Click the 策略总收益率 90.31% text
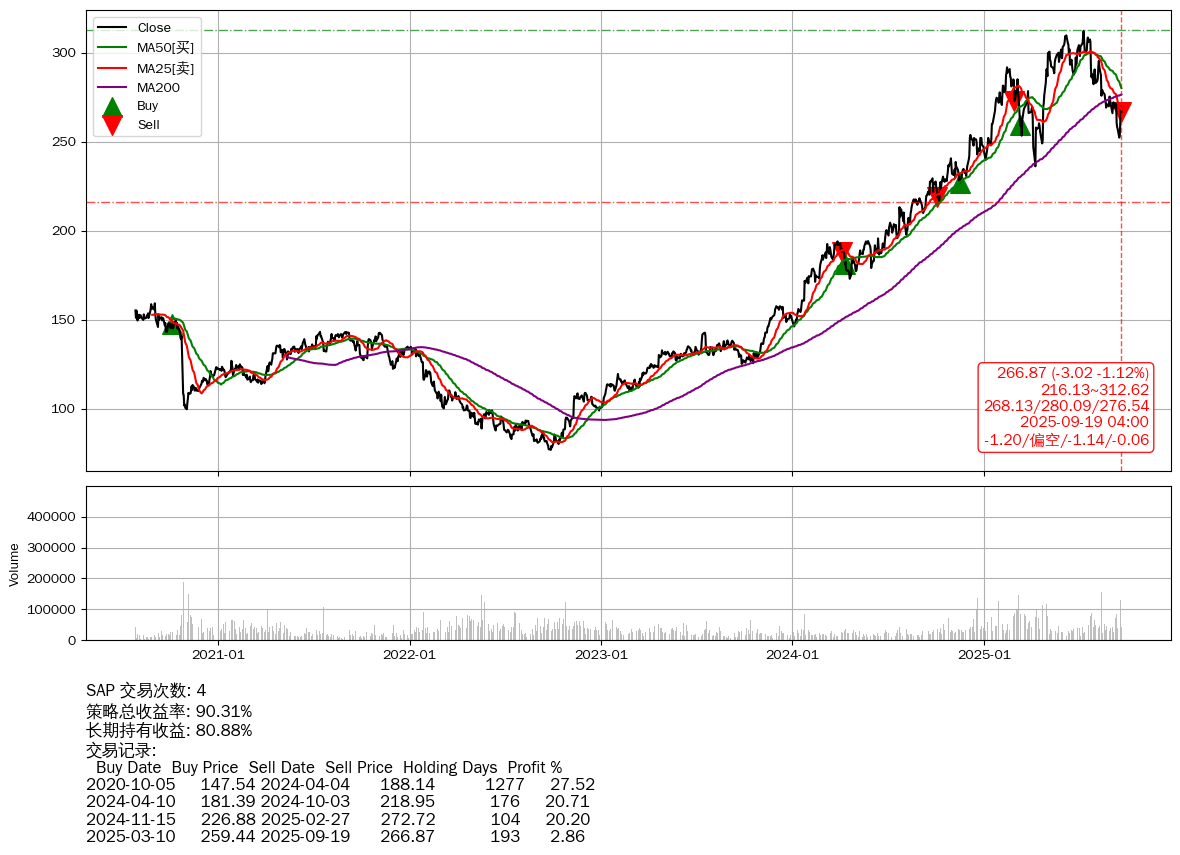1180x855 pixels. 169,711
